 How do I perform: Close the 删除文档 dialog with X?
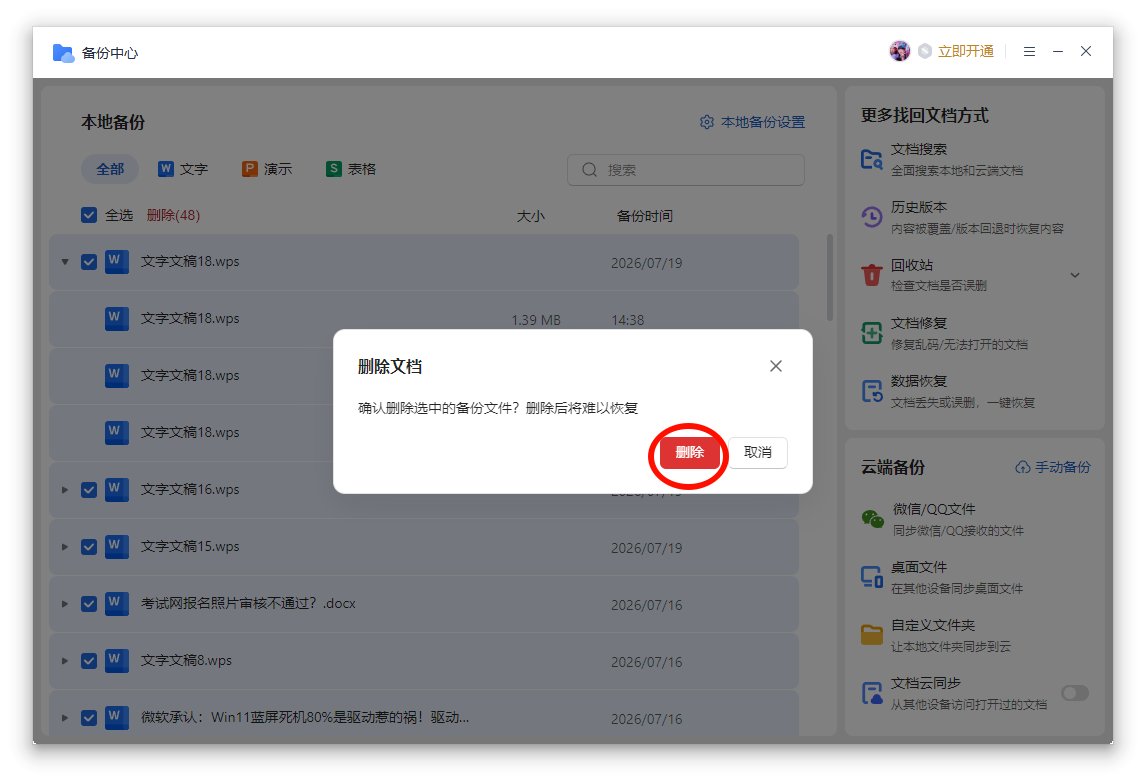(775, 366)
